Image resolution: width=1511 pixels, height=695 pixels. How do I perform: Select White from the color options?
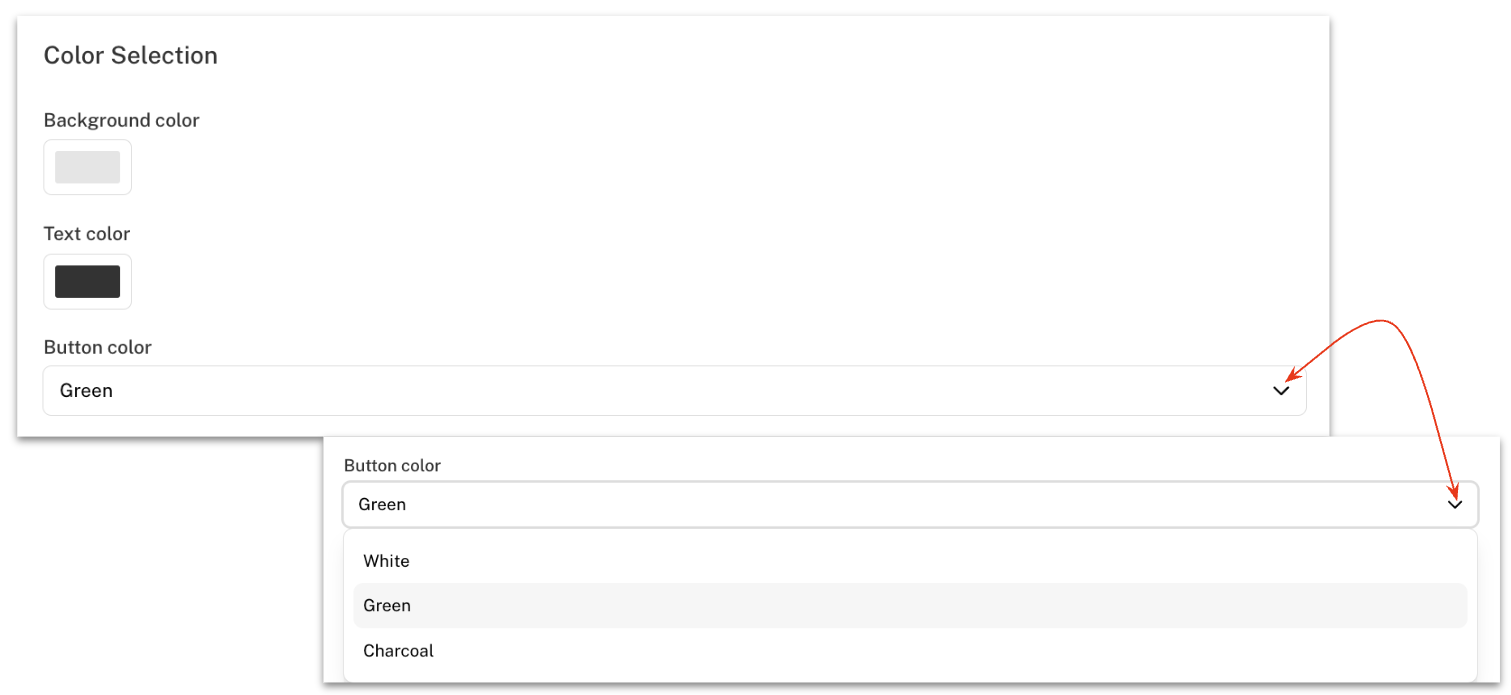[386, 561]
